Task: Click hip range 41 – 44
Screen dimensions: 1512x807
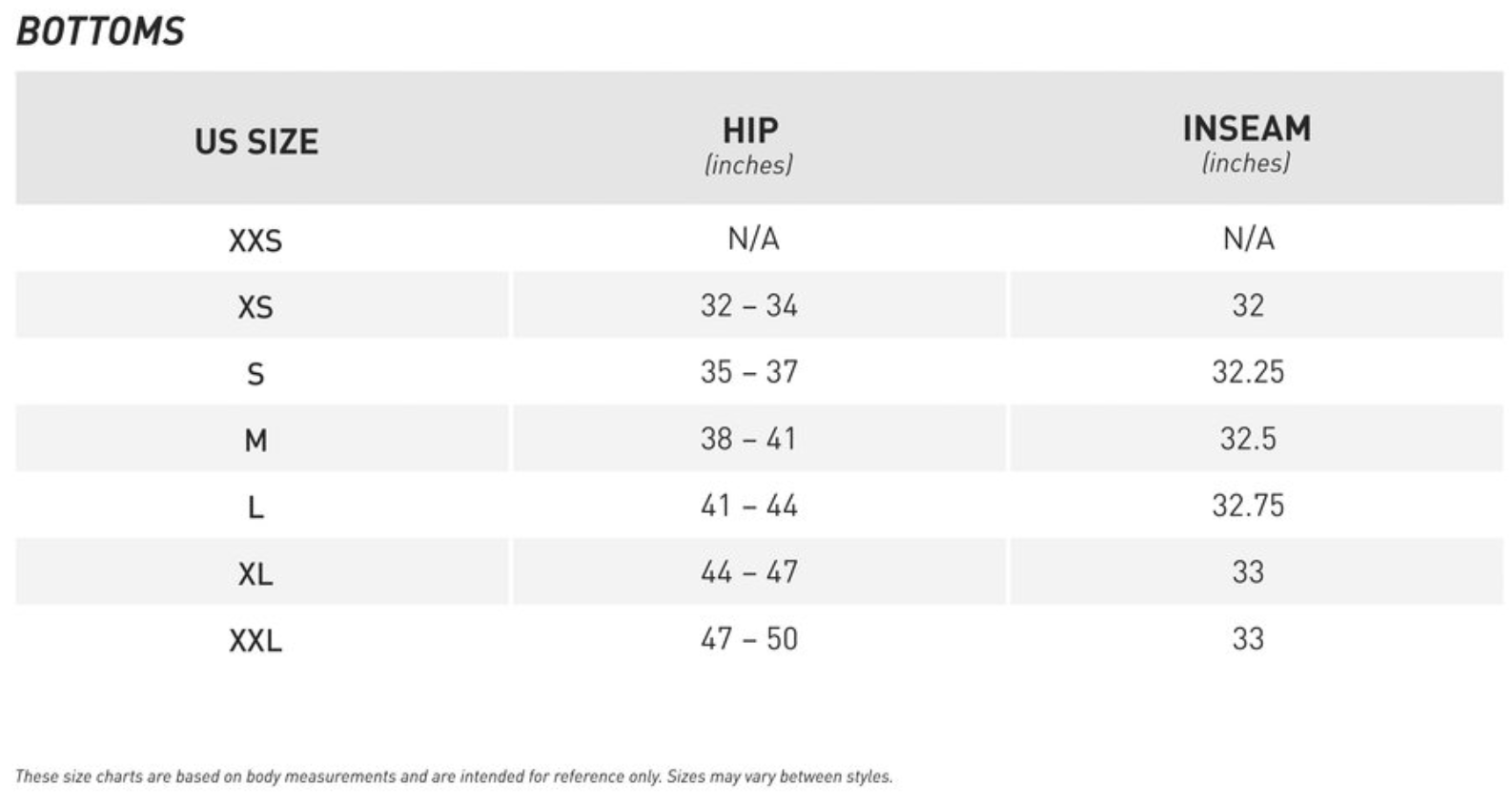Action: pos(749,506)
